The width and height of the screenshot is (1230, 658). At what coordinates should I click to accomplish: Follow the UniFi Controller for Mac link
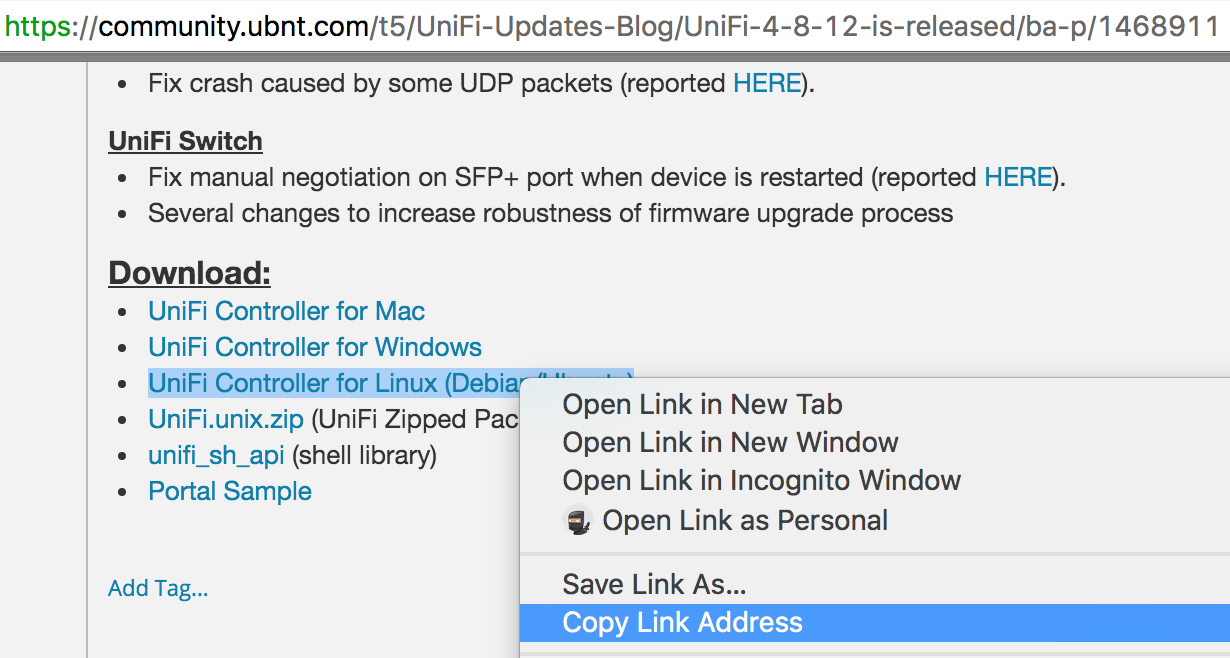pos(287,311)
